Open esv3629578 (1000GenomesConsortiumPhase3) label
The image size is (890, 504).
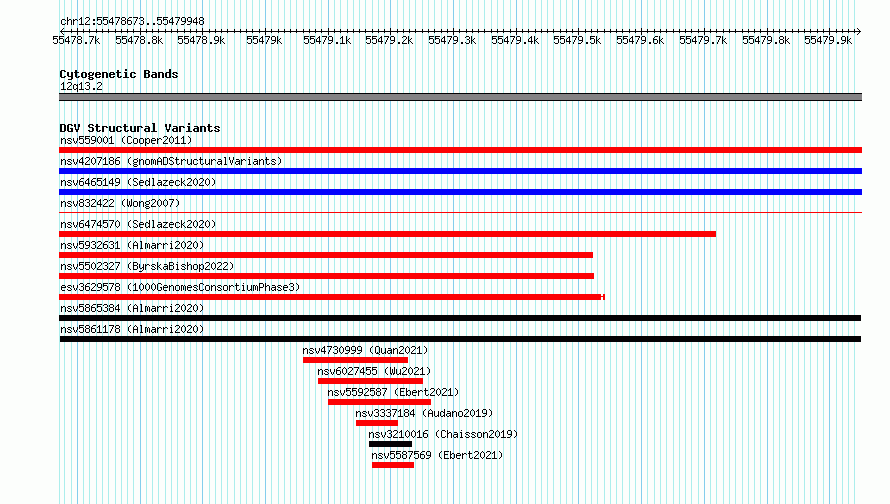click(x=180, y=287)
